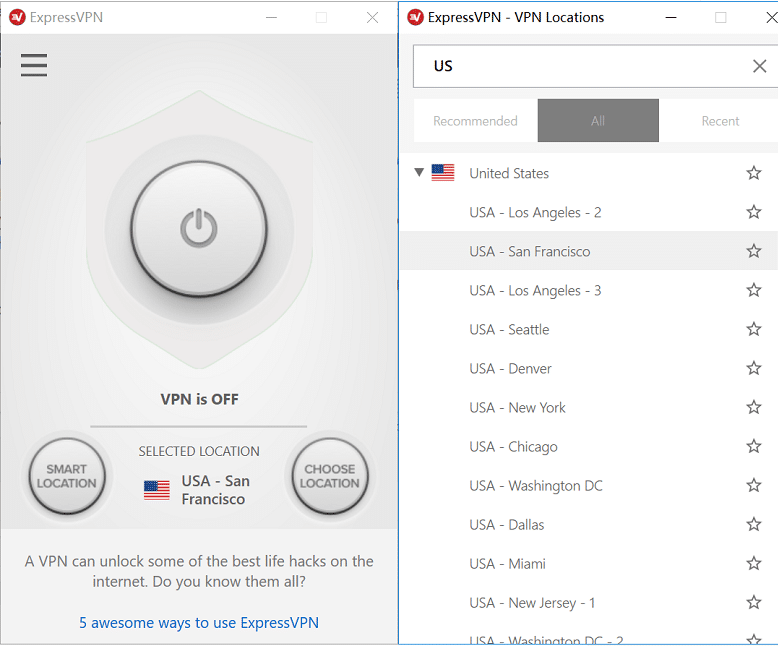Click the ExpressVPN logo in VPN Locations title
Screen dimensions: 778x646
click(x=415, y=17)
